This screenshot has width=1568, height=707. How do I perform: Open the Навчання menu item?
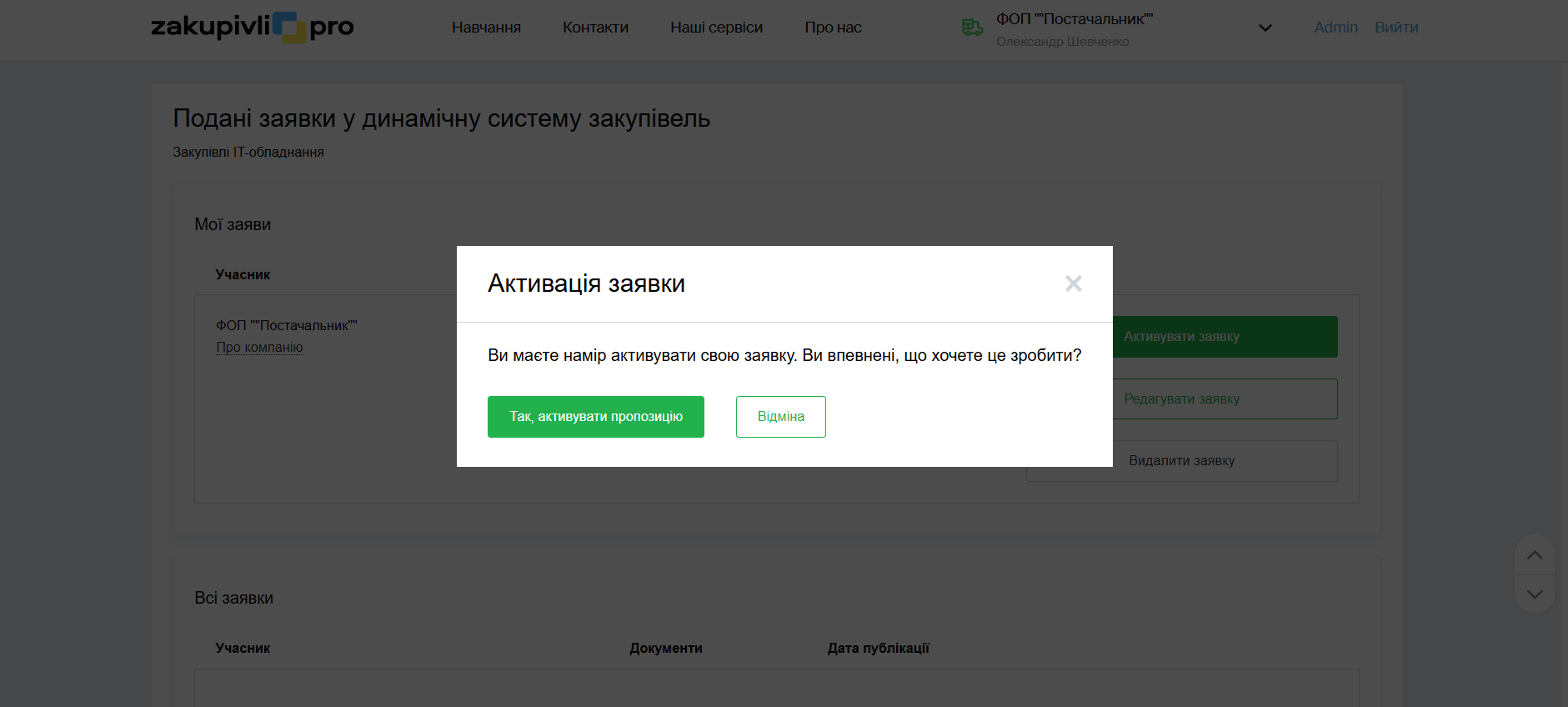(x=486, y=28)
